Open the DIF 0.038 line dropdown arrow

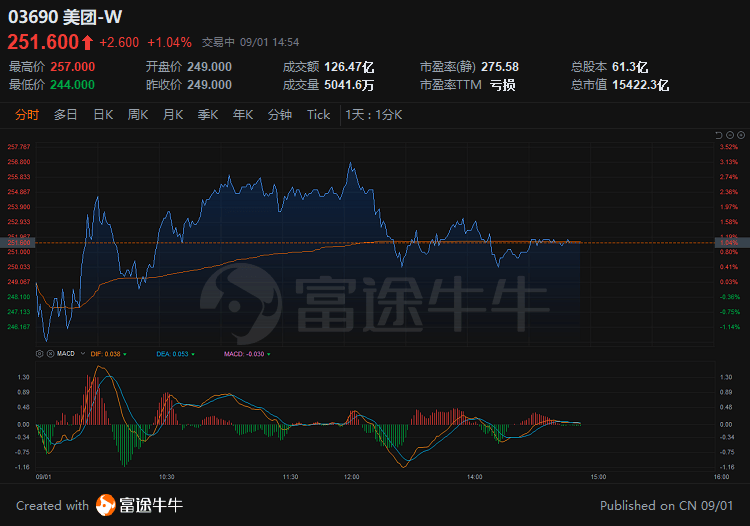[x=125, y=354]
